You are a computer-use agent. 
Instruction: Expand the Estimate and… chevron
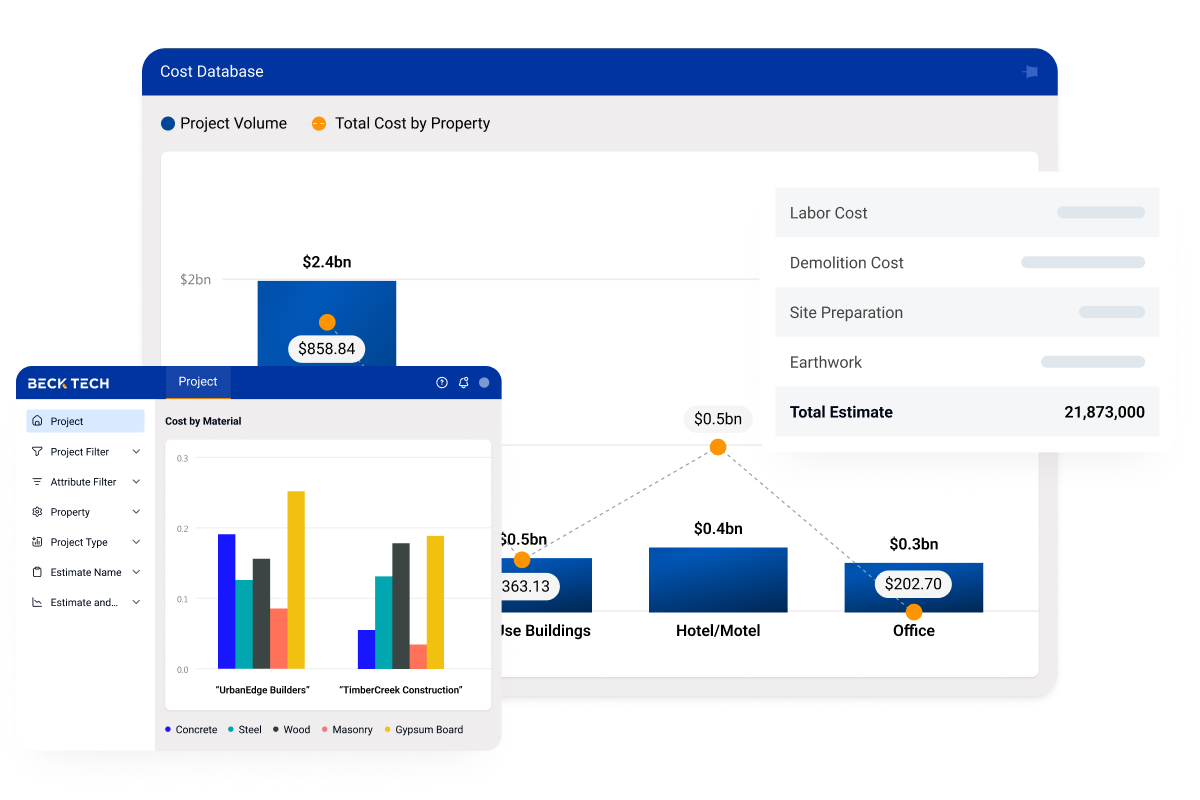pos(136,602)
